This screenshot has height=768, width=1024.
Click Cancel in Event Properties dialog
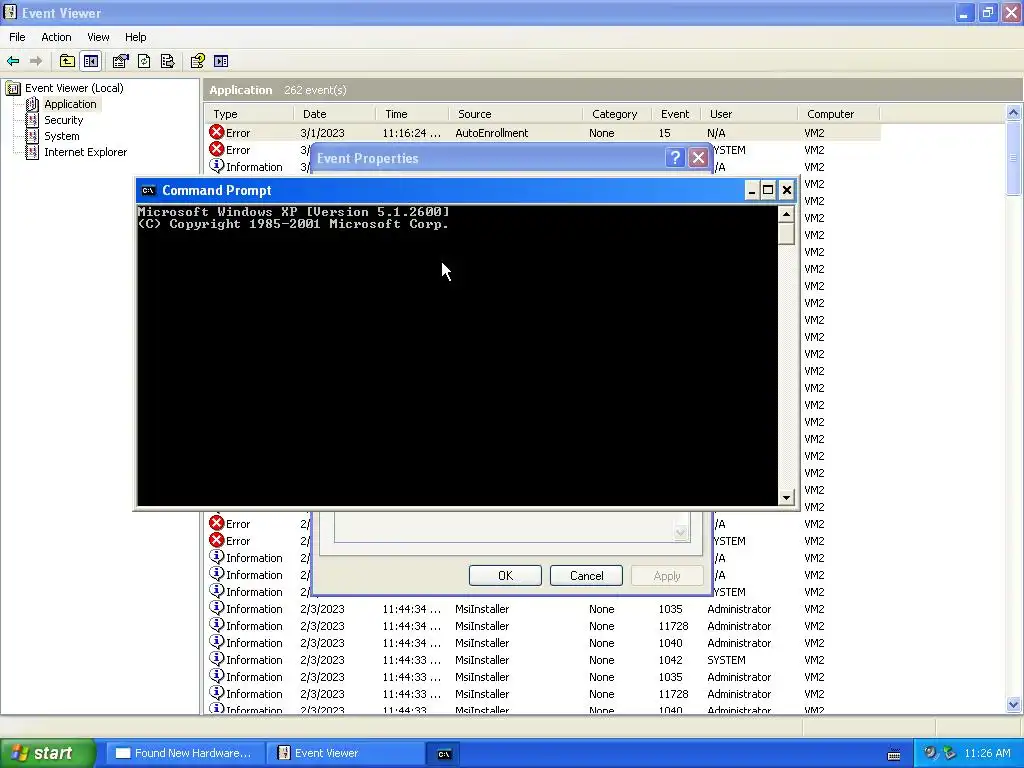tap(586, 575)
